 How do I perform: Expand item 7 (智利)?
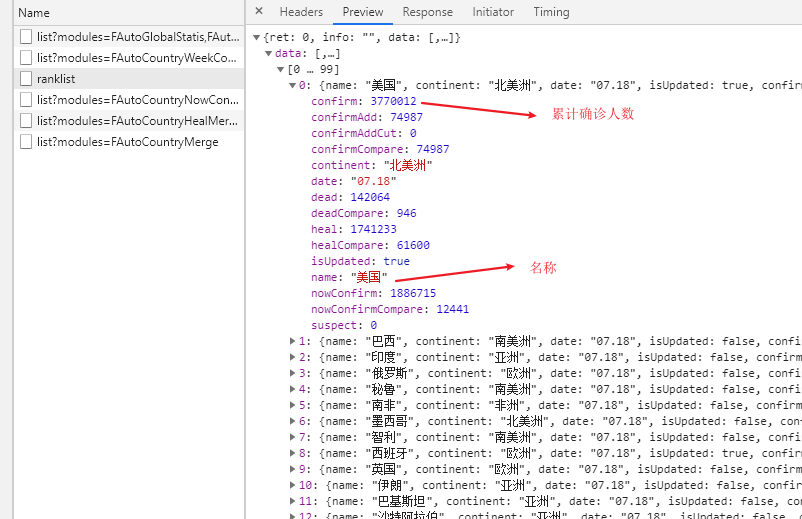point(293,437)
